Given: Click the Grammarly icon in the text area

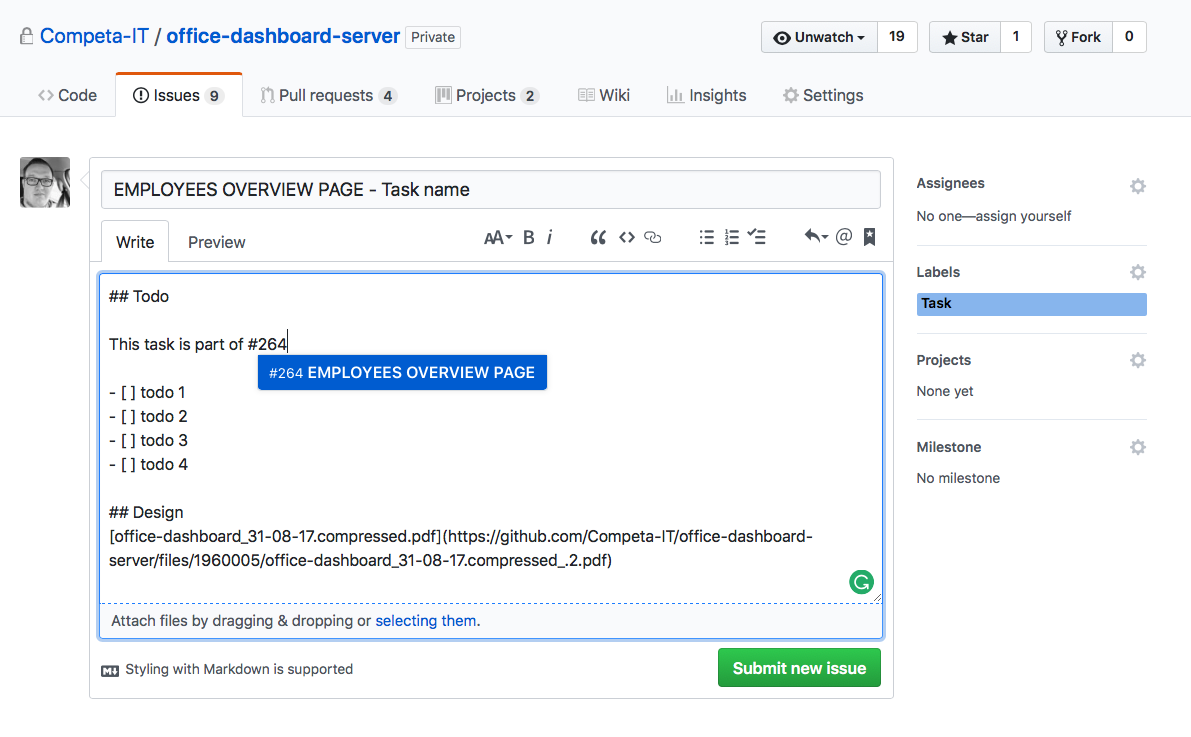Looking at the screenshot, I should (861, 582).
